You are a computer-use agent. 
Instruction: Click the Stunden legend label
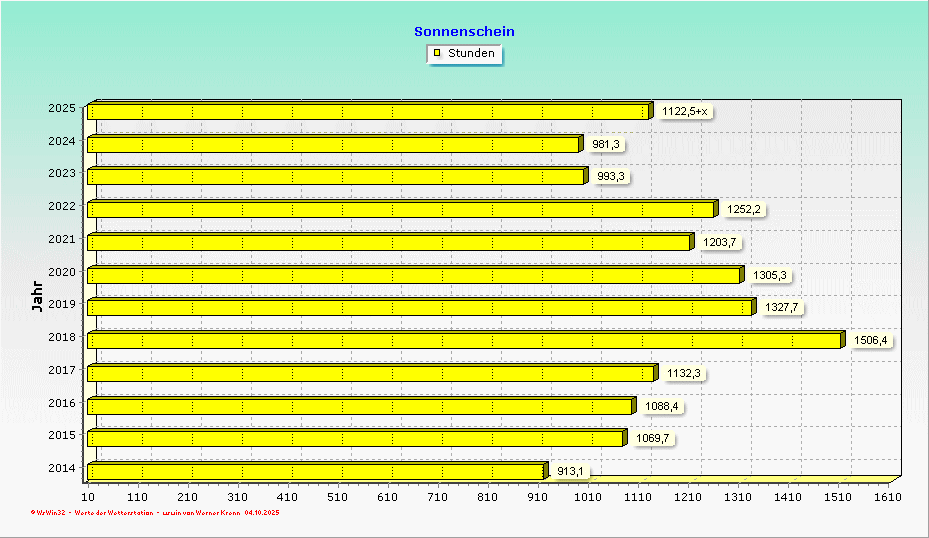pos(471,53)
